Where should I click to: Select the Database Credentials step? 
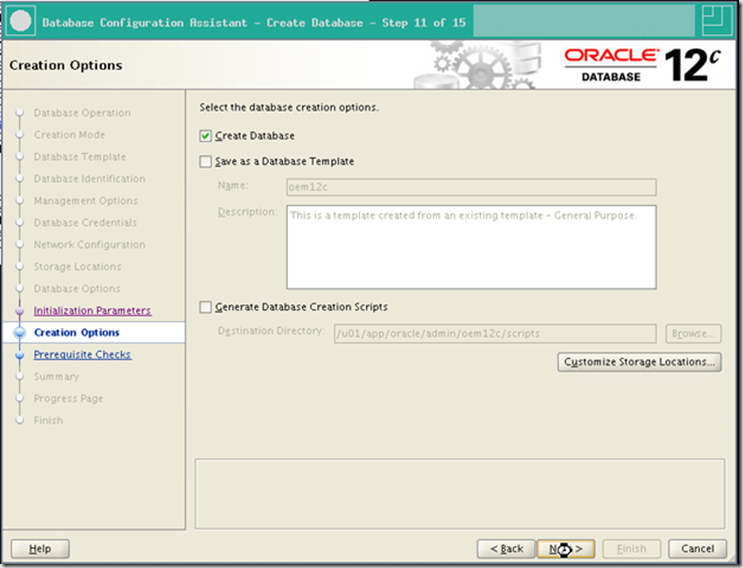pos(85,223)
